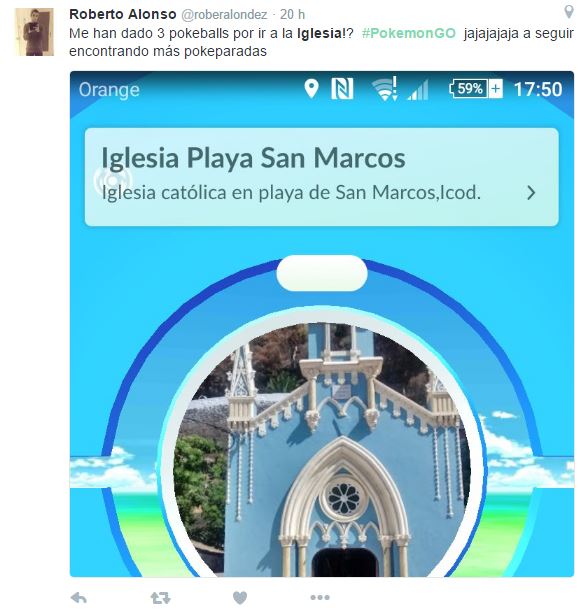Tap the Iglesia Playa San Marcos title
The width and height of the screenshot is (585, 614).
253,158
